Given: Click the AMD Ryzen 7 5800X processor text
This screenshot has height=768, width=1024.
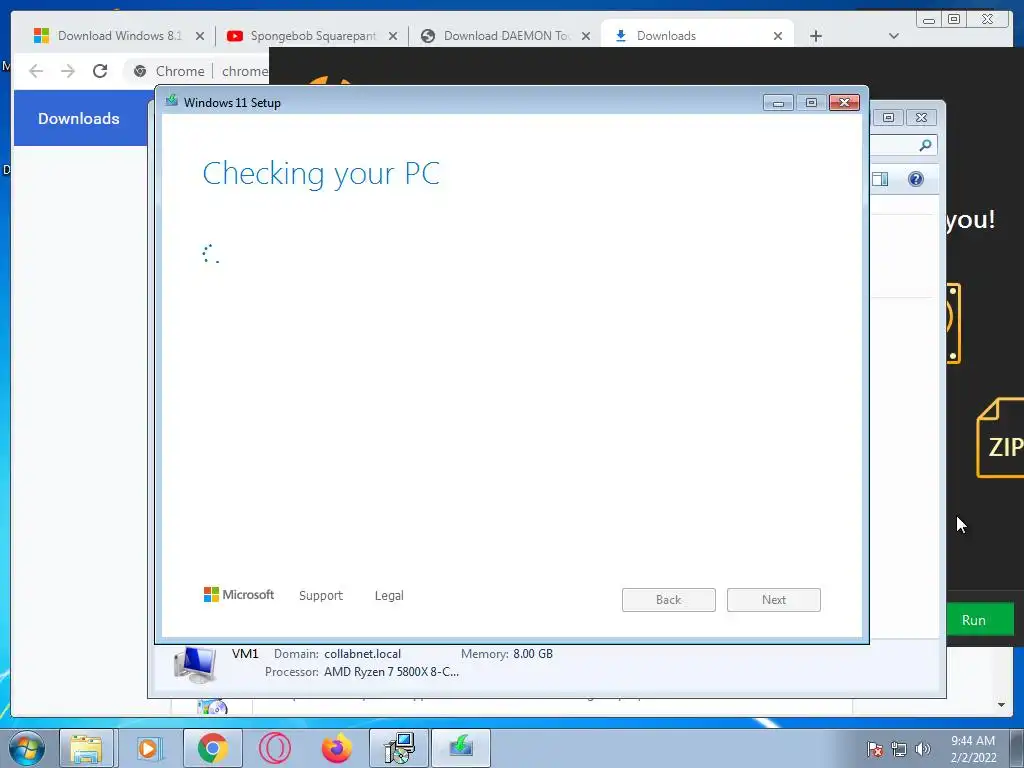Looking at the screenshot, I should (x=391, y=671).
